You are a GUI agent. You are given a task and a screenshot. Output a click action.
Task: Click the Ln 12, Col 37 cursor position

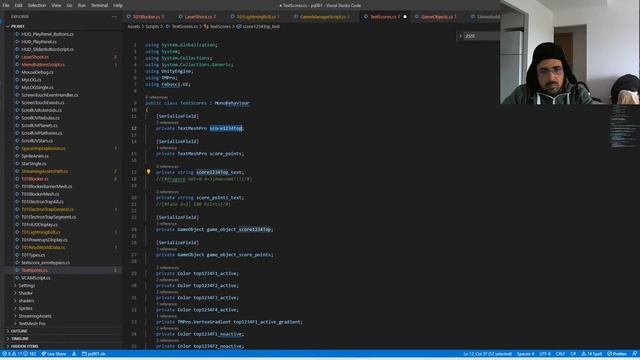(487, 354)
